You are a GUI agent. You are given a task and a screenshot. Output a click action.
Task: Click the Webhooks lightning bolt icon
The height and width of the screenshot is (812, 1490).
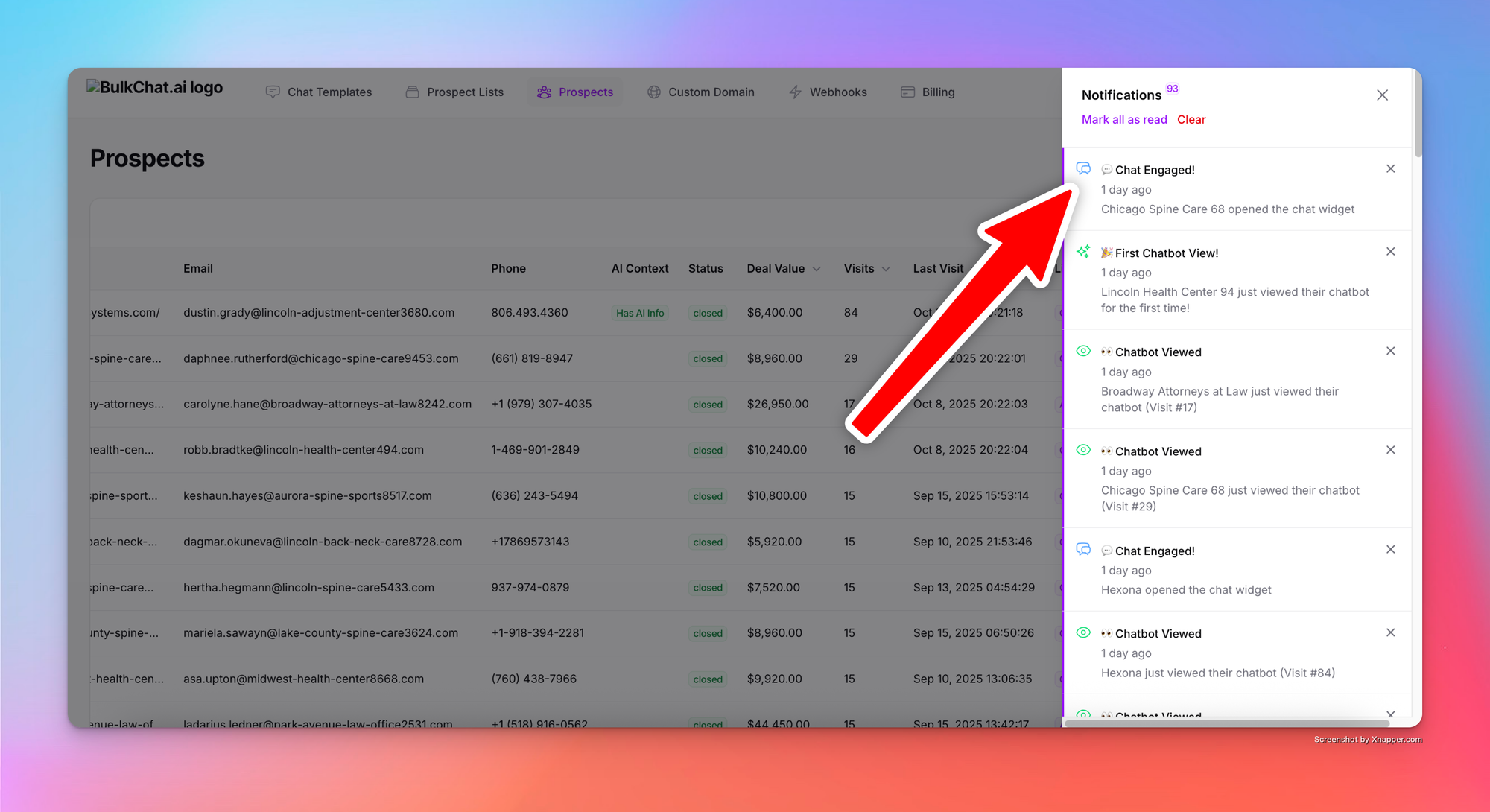coord(795,92)
